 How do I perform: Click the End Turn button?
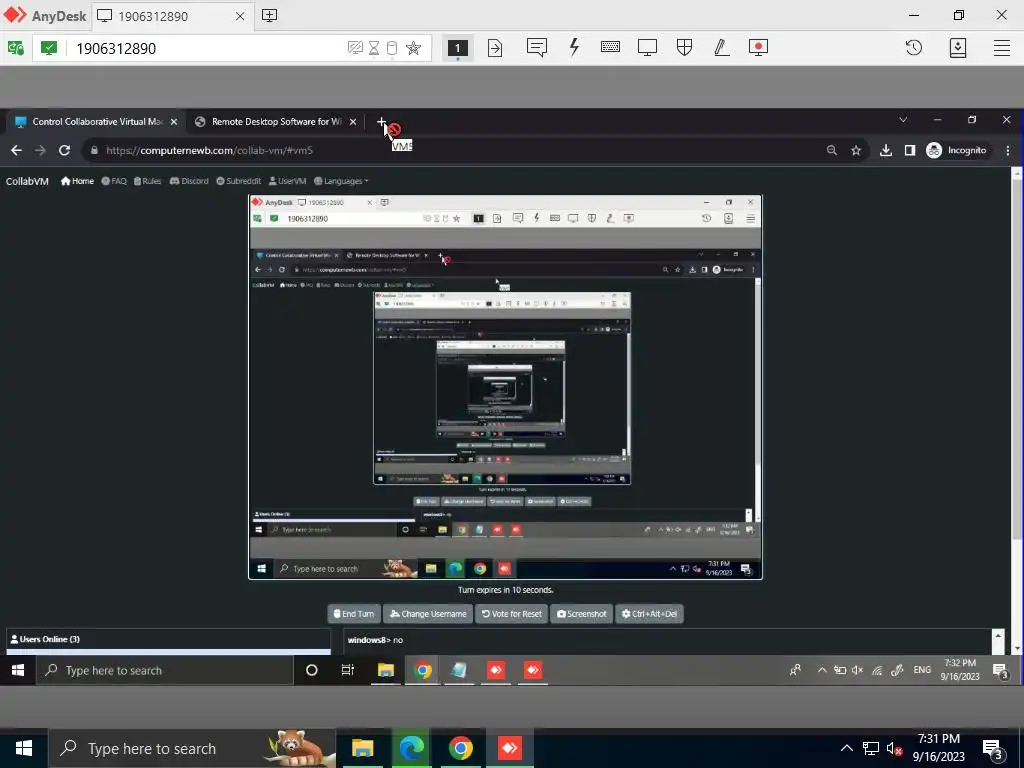click(x=353, y=614)
